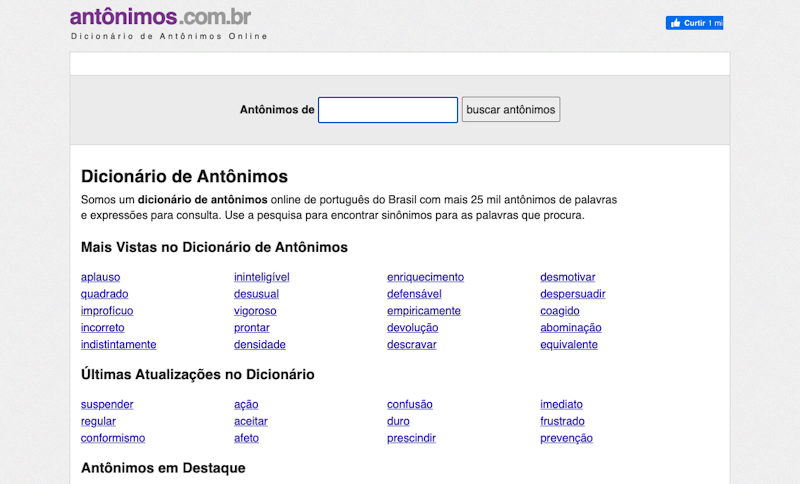Screen dimensions: 800x484
Task: Focus the Antônimos de search field
Action: coord(388,110)
